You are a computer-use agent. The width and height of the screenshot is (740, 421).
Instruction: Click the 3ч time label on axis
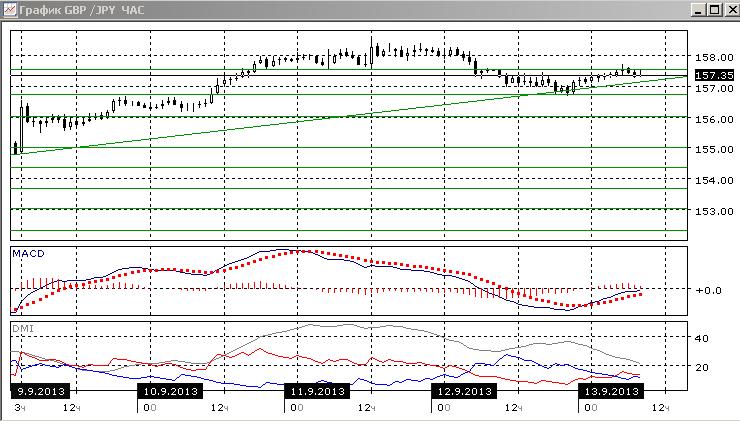[20, 408]
